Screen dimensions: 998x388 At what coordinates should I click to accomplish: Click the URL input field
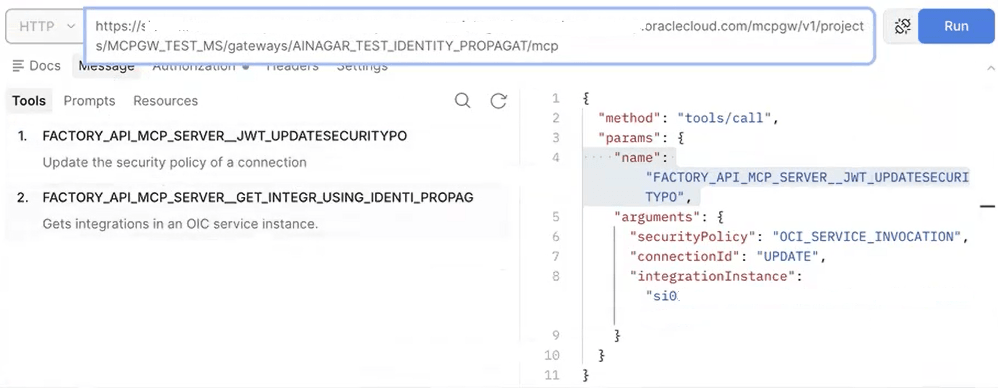click(x=480, y=36)
